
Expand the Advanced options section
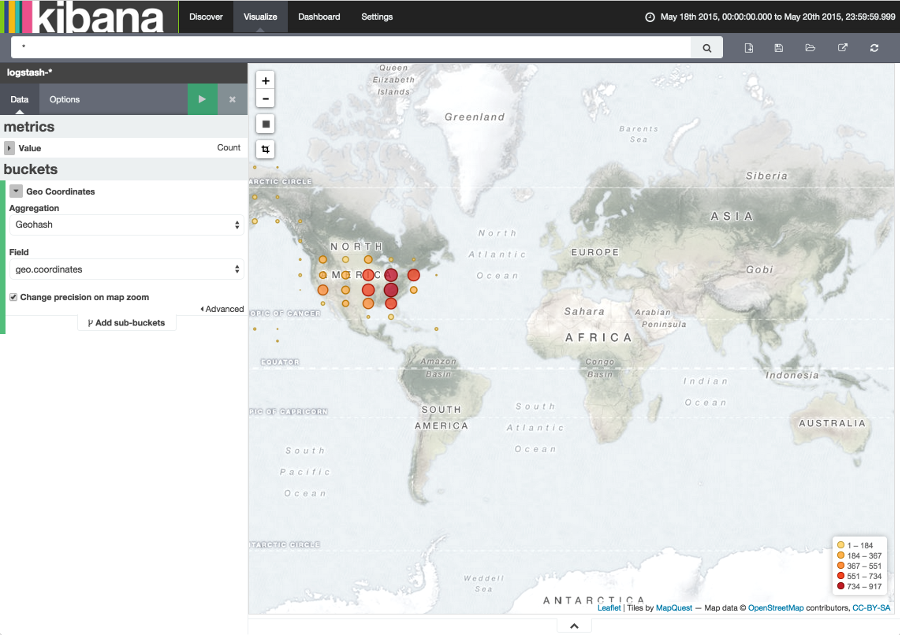coord(222,309)
